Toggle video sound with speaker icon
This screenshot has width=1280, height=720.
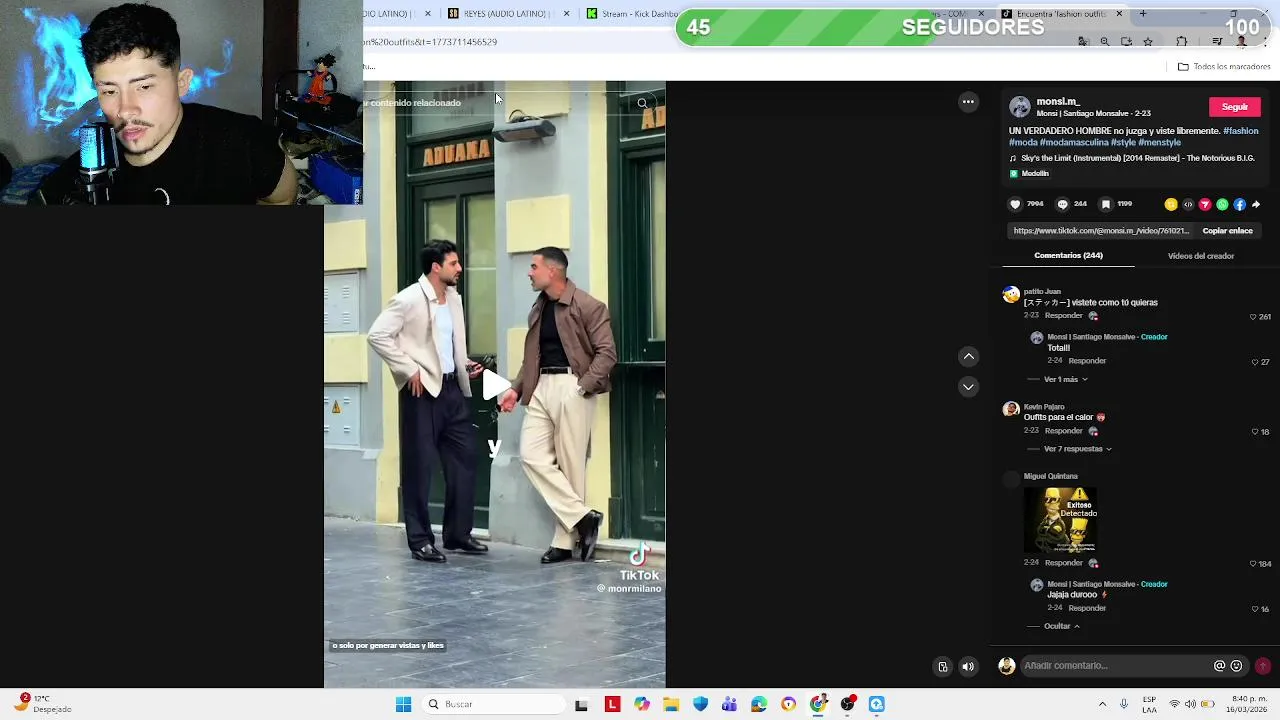click(968, 667)
